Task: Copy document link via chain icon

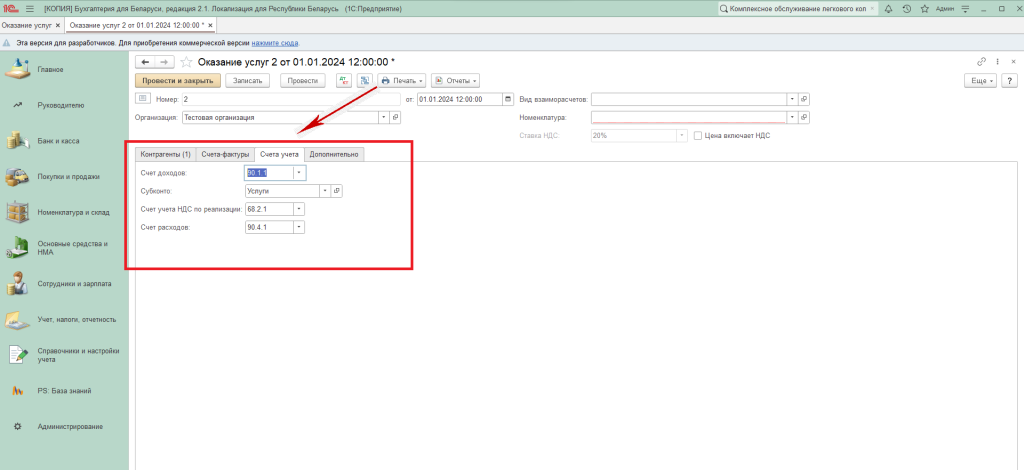Action: (x=981, y=62)
